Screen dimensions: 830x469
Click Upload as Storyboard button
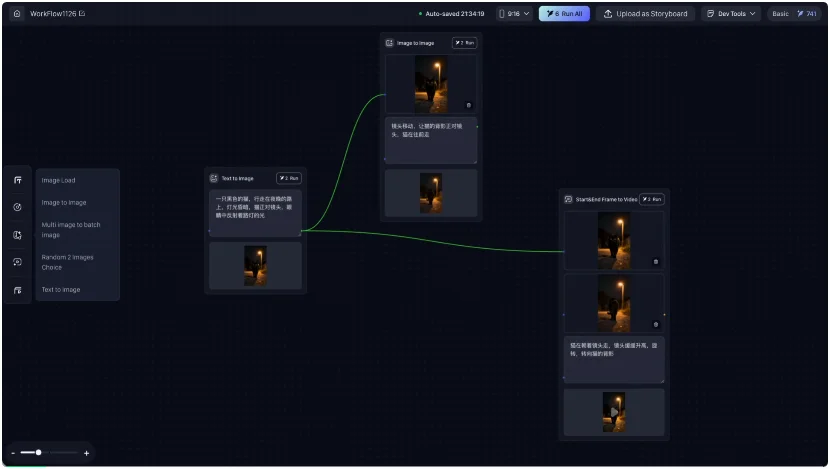[x=645, y=14]
